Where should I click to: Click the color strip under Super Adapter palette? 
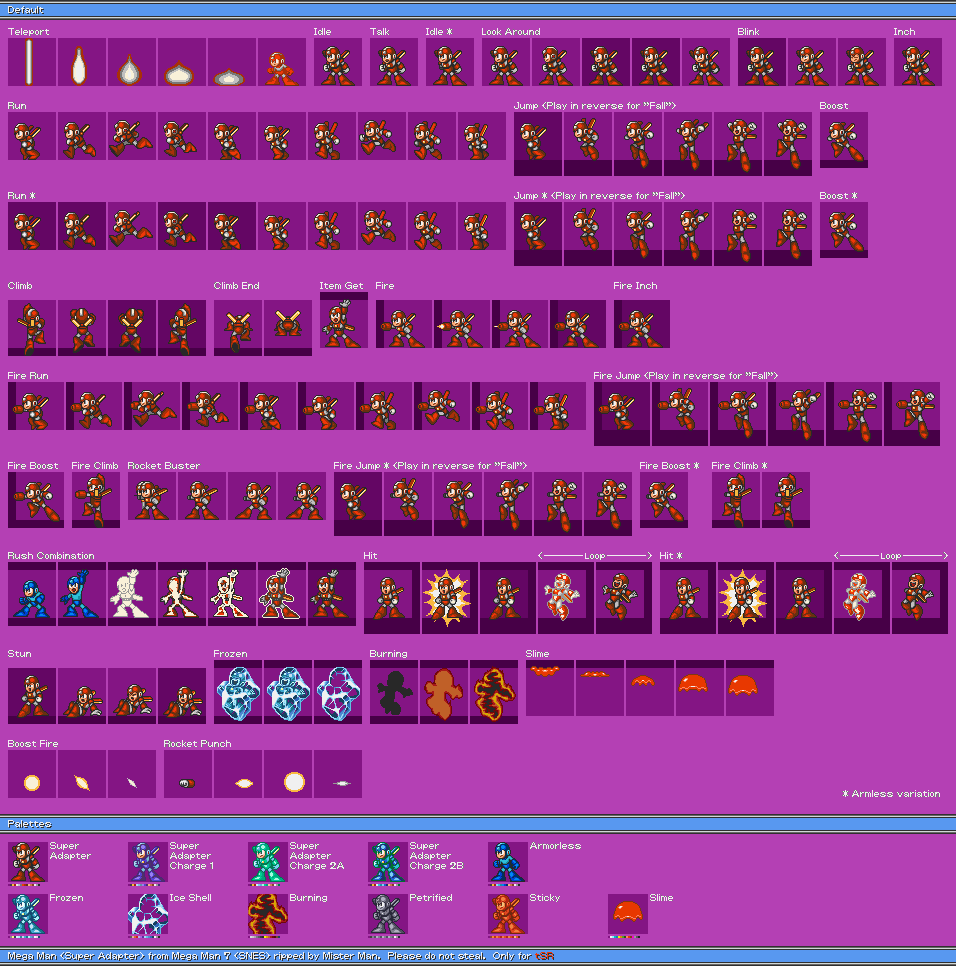(24, 885)
